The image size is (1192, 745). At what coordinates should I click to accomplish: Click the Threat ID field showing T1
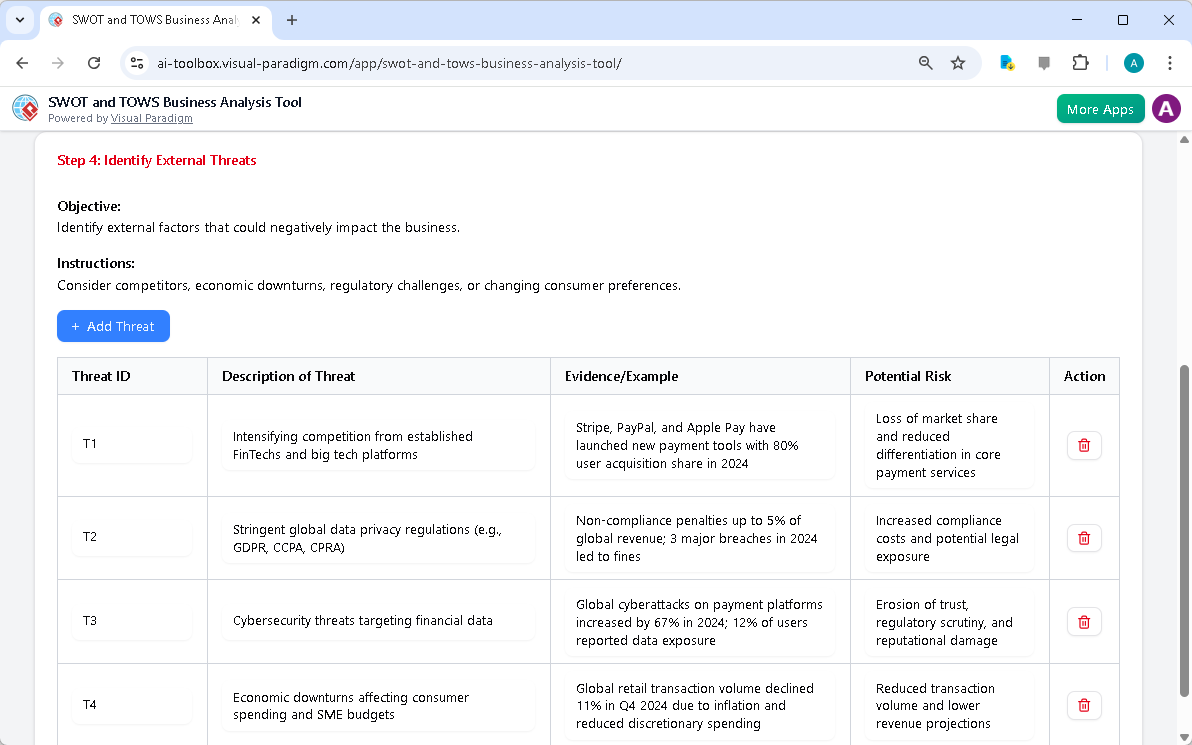pos(131,445)
